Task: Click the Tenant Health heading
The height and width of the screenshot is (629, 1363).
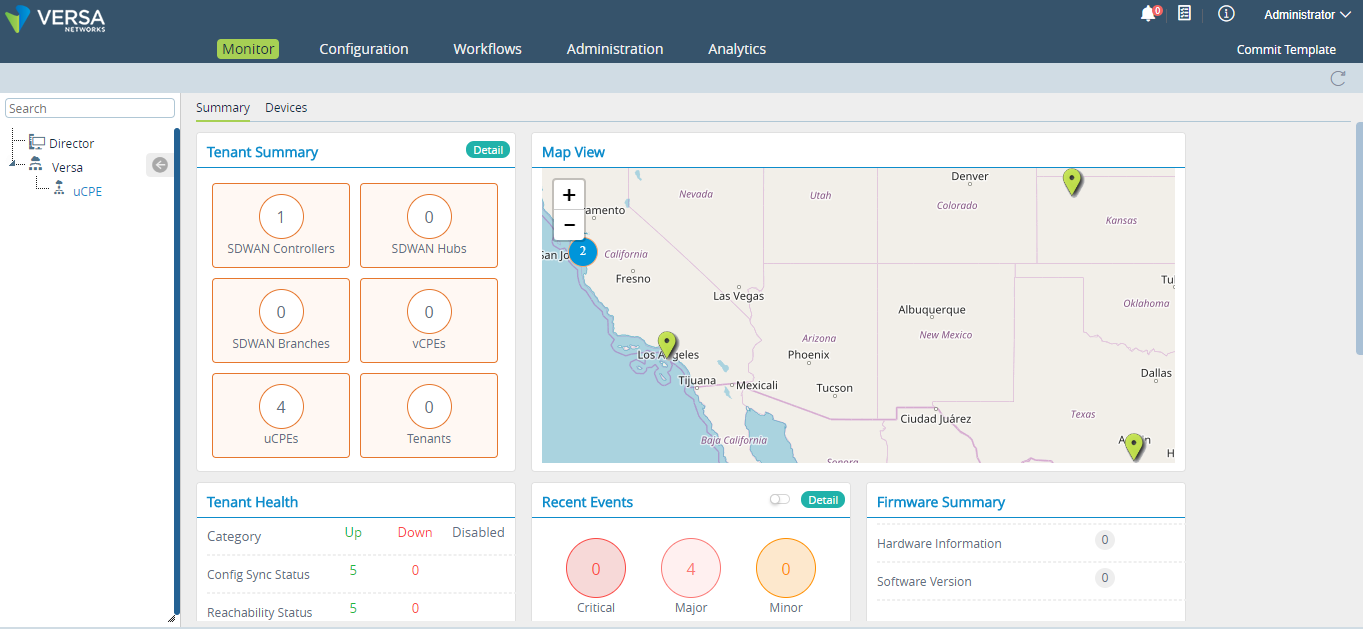Action: 252,502
